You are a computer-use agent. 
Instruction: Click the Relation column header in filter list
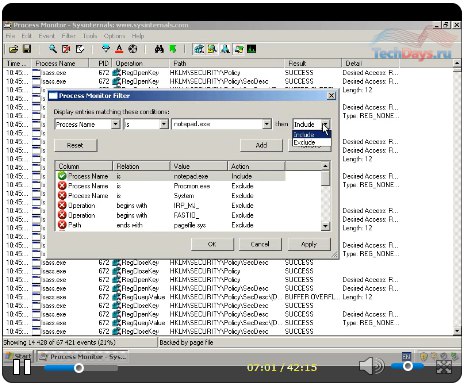141,166
